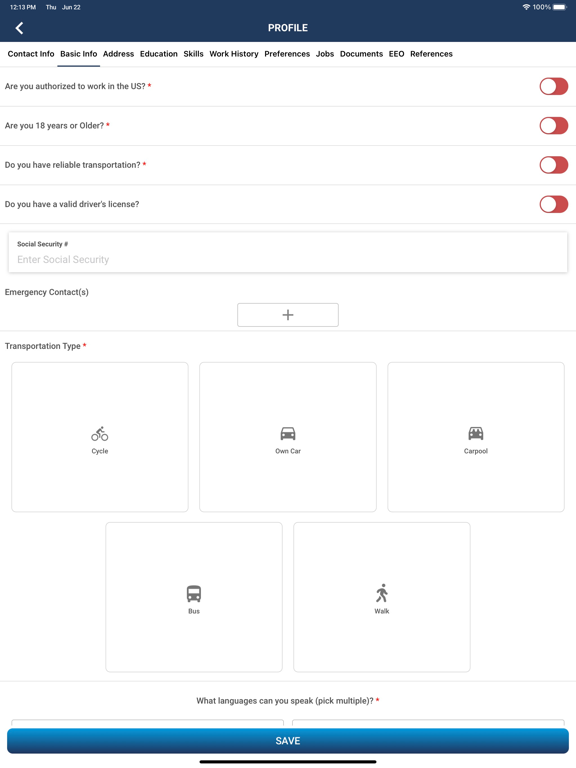Add an emergency contact with plus button

click(288, 315)
